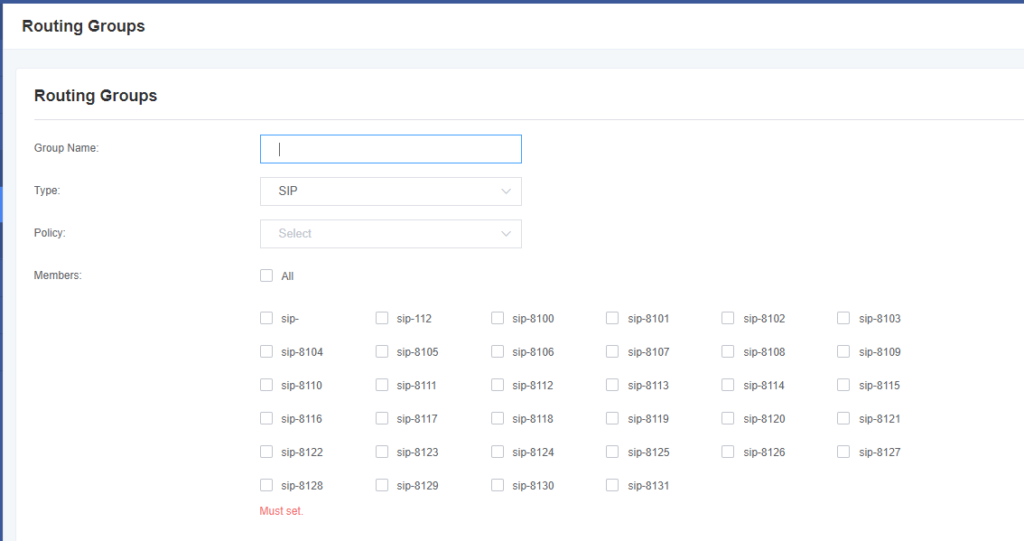Viewport: 1024px width, 541px height.
Task: Select the sip-8123 checkbox
Action: coord(382,452)
